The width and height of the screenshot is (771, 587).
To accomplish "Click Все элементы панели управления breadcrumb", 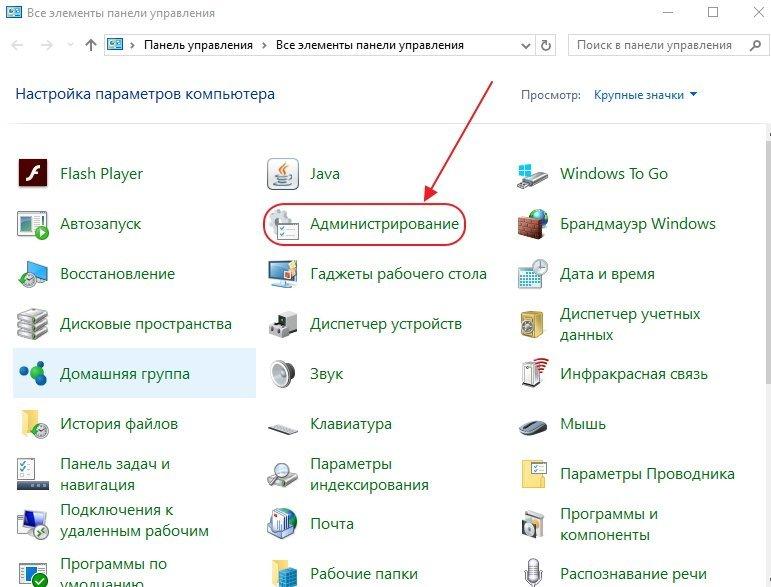I will tap(370, 45).
